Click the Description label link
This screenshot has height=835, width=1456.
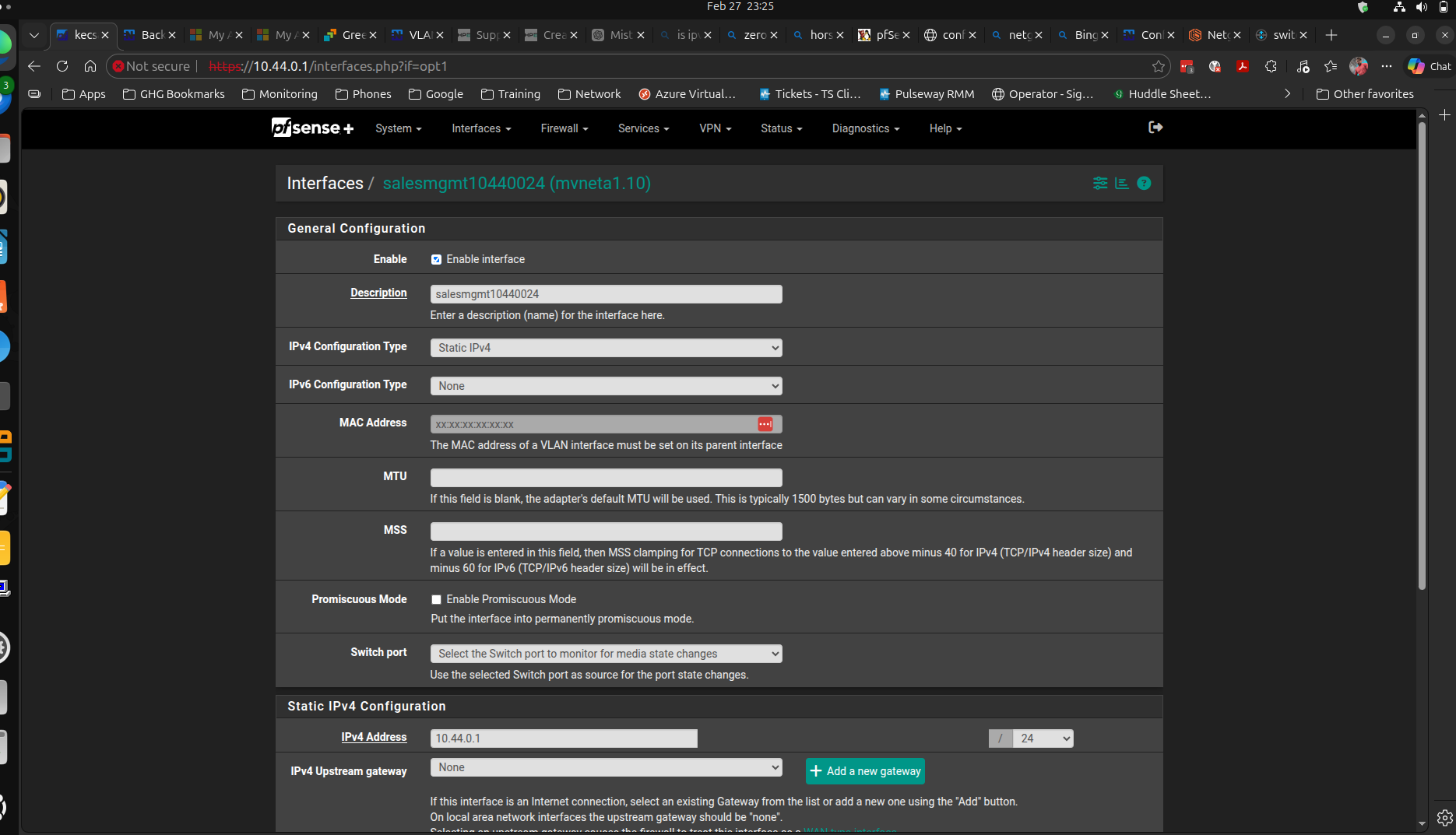coord(378,293)
